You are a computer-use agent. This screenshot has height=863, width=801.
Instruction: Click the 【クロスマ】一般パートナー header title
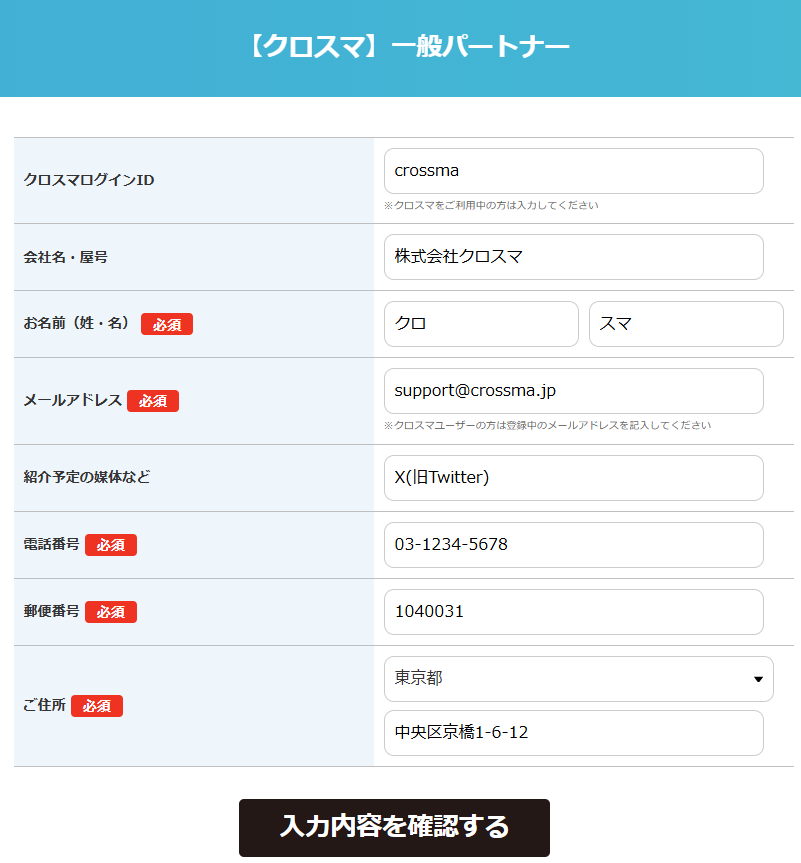point(400,45)
